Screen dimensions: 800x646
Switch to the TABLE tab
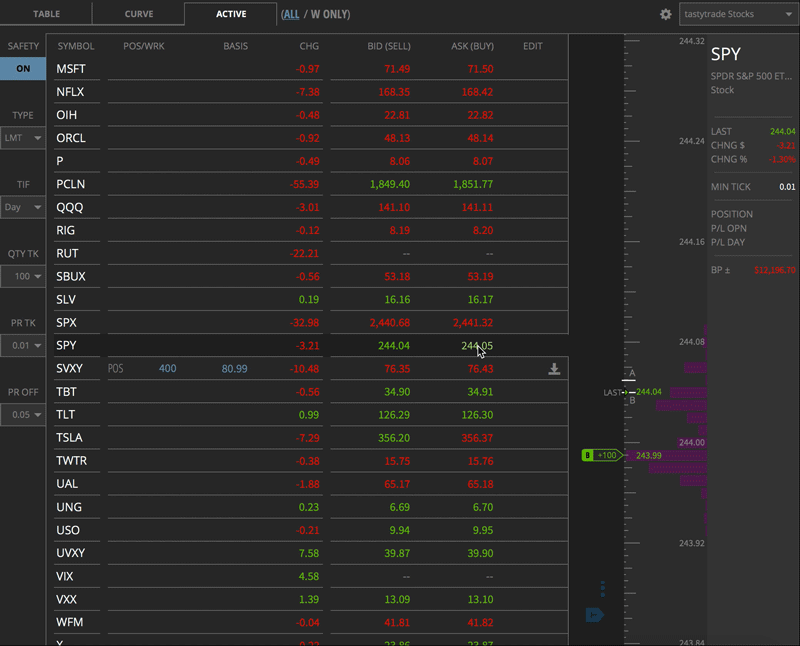pos(46,14)
